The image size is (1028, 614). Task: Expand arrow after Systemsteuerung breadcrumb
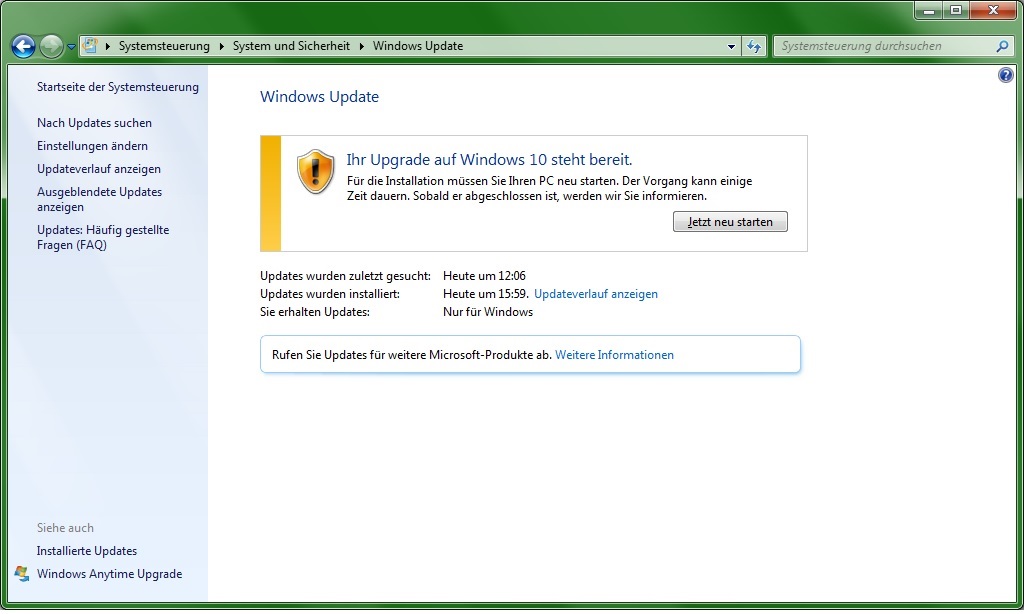pyautogui.click(x=222, y=47)
